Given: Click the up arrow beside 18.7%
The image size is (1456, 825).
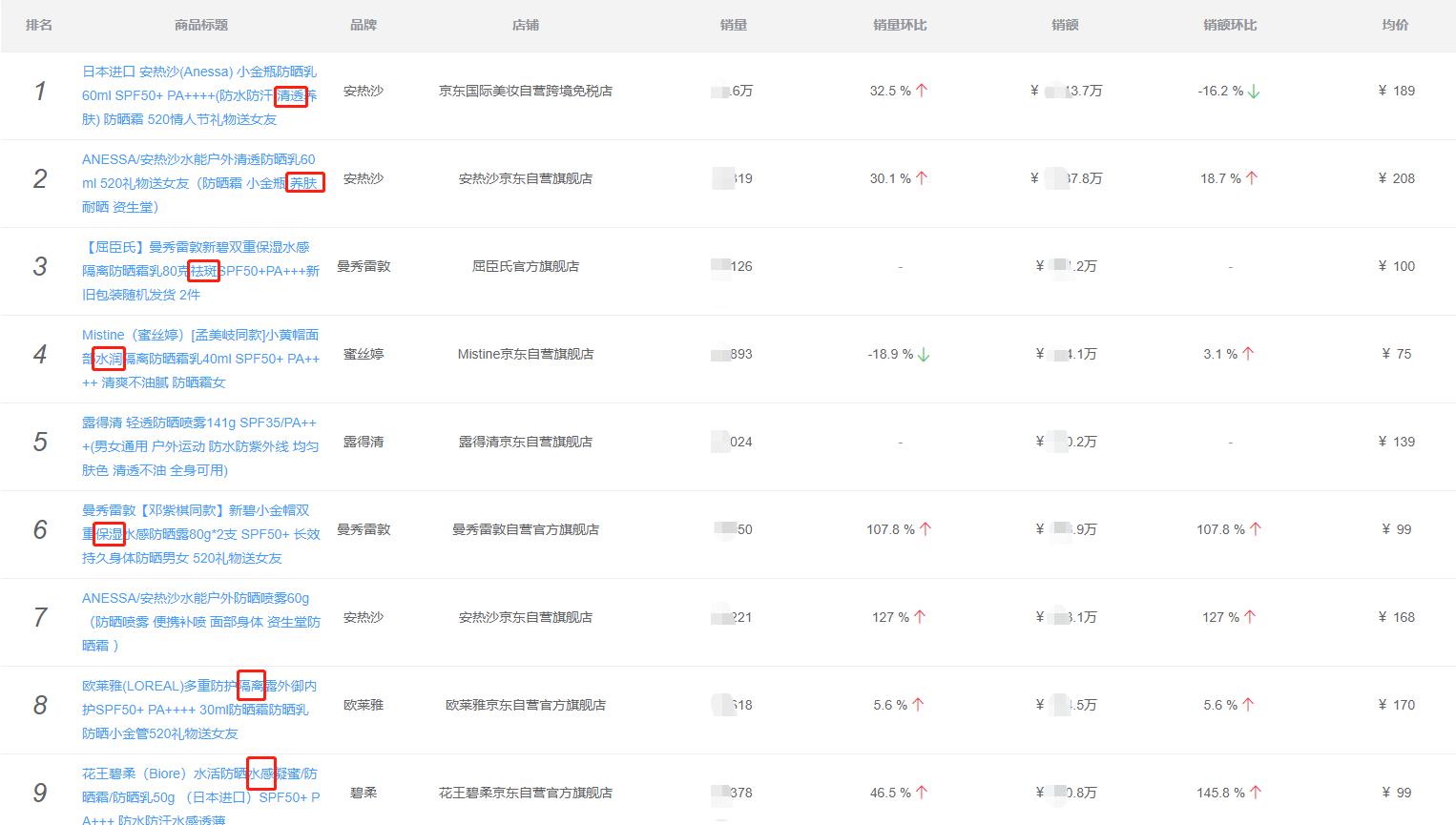Looking at the screenshot, I should [x=1252, y=177].
